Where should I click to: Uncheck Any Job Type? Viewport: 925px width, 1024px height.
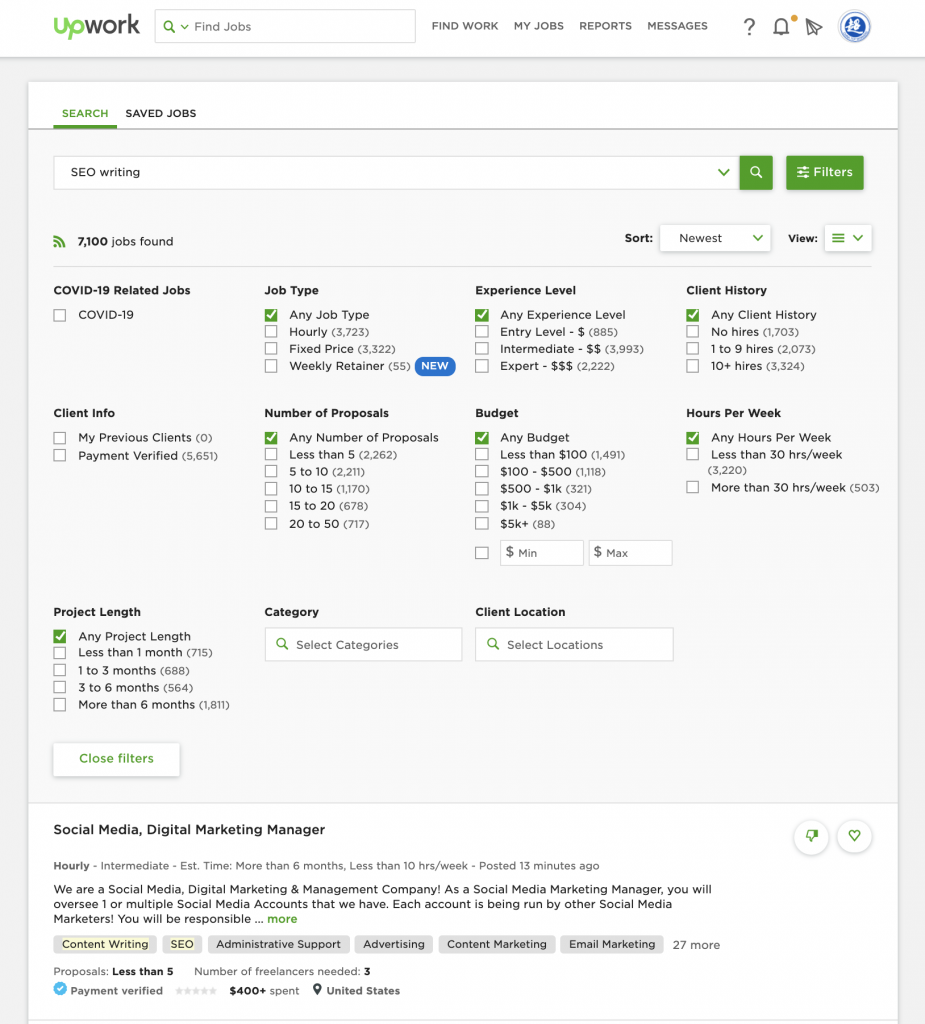tap(271, 315)
